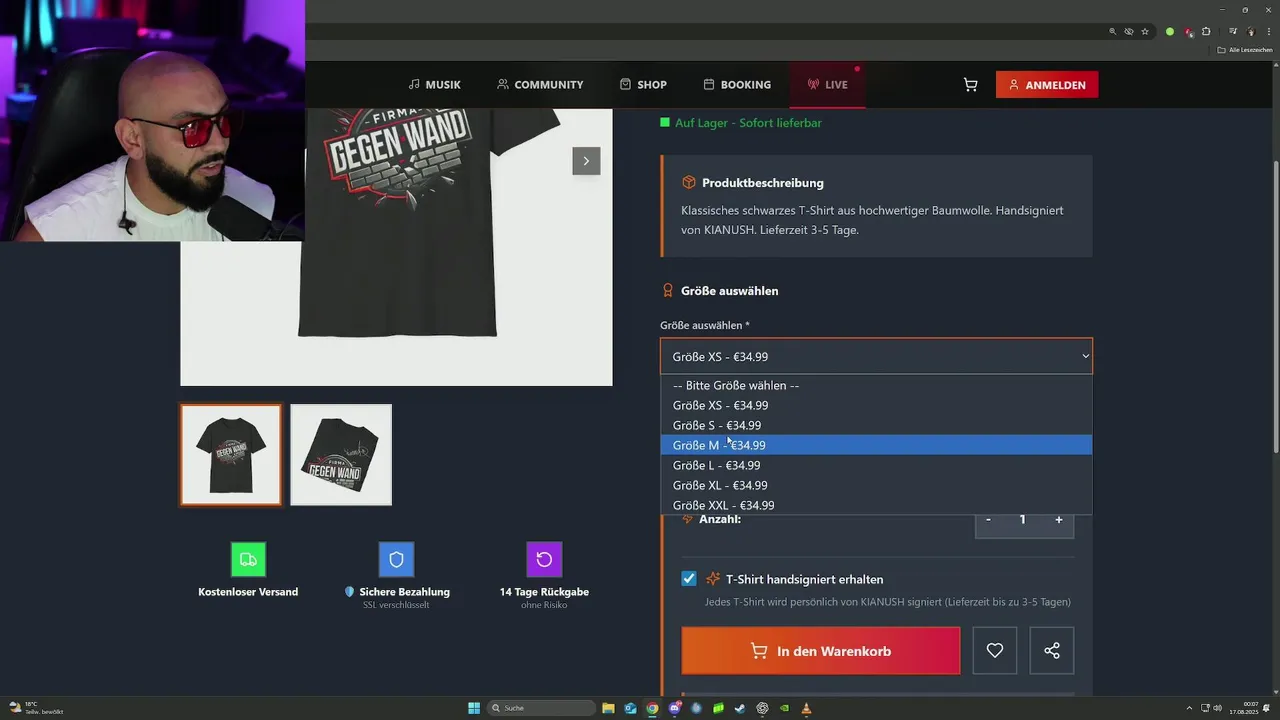The width and height of the screenshot is (1280, 720).
Task: Click the 'Auf Lager - Sofort lieferbar' text
Action: click(748, 123)
